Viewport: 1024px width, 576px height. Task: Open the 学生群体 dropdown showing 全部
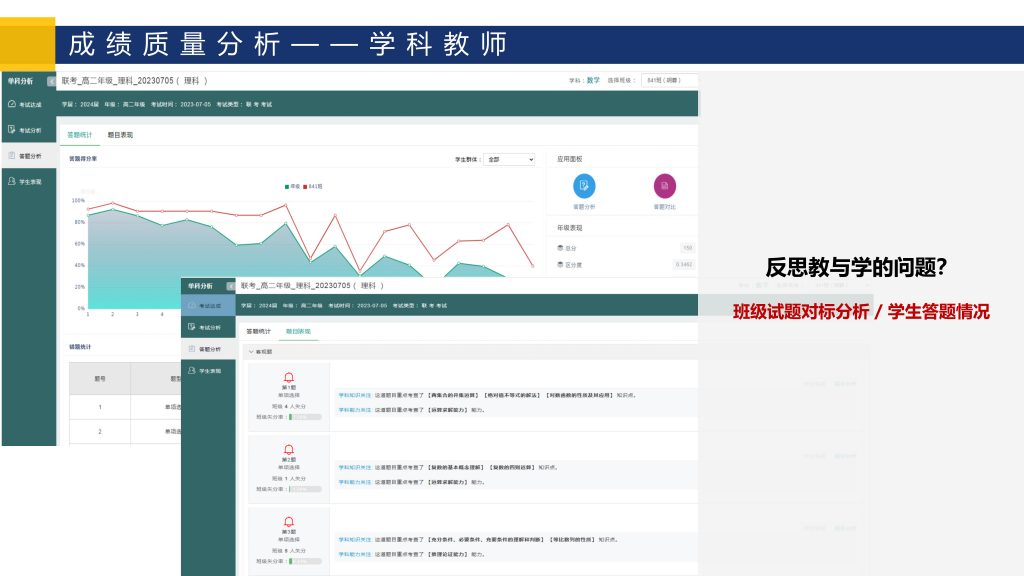pyautogui.click(x=509, y=159)
